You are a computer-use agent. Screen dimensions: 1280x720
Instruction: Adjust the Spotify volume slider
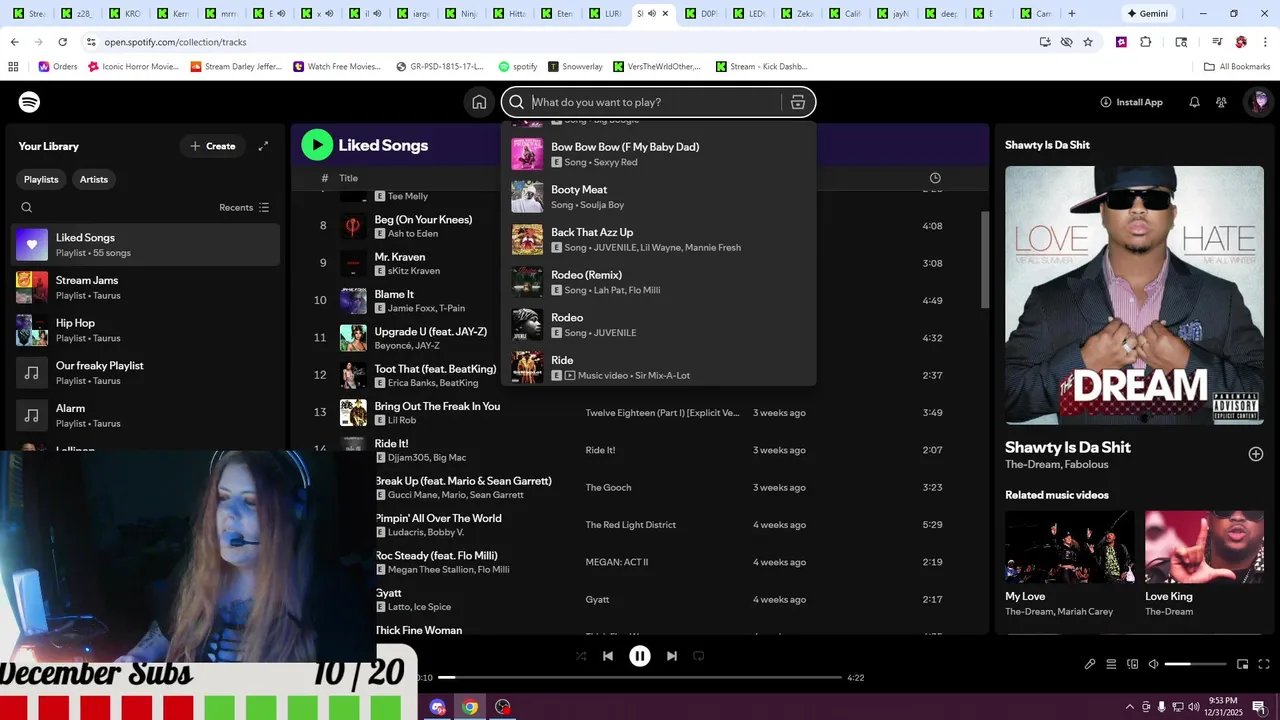coord(1195,664)
